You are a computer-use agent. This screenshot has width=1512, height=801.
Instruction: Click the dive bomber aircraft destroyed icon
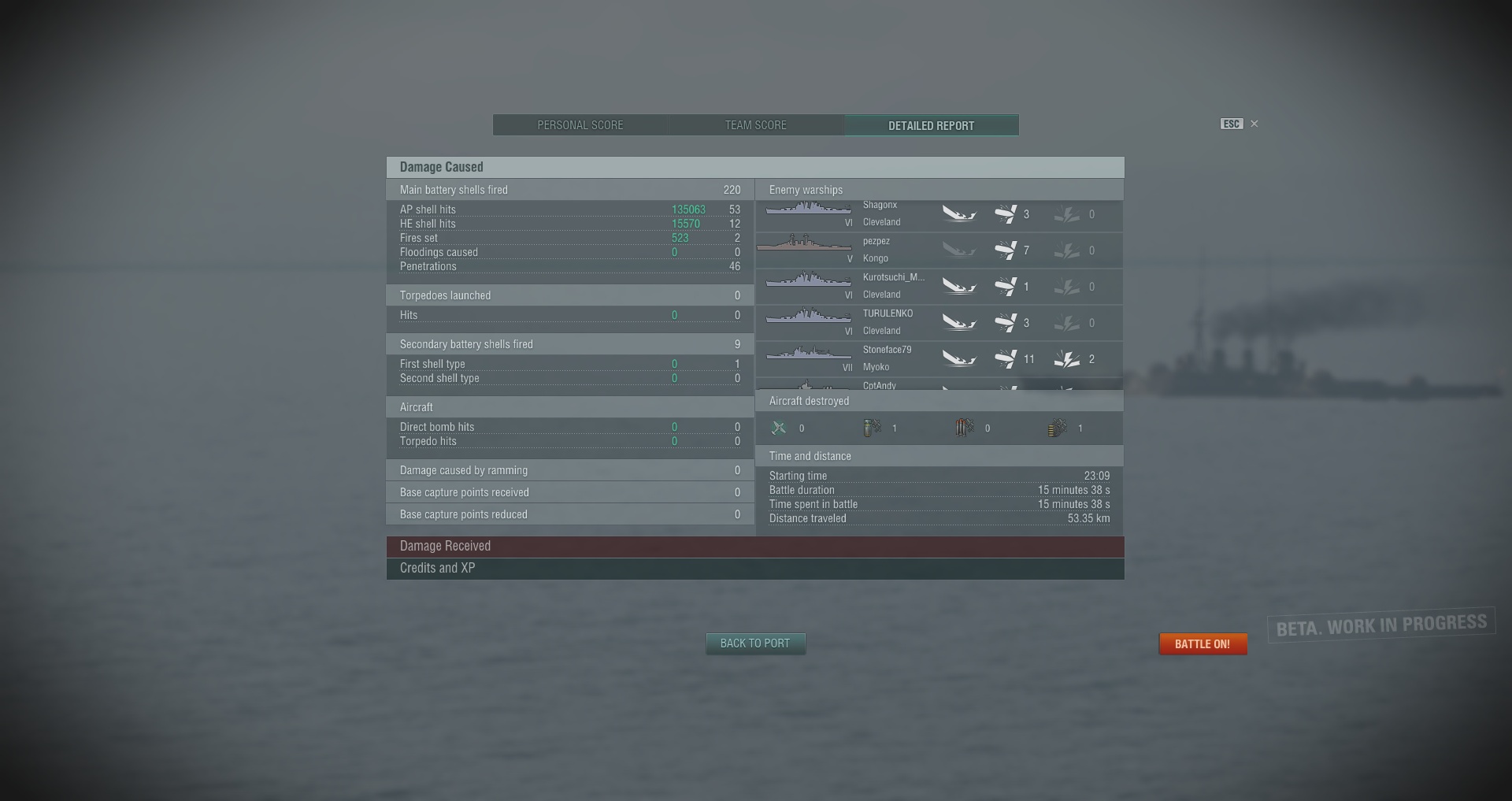pyautogui.click(x=872, y=428)
